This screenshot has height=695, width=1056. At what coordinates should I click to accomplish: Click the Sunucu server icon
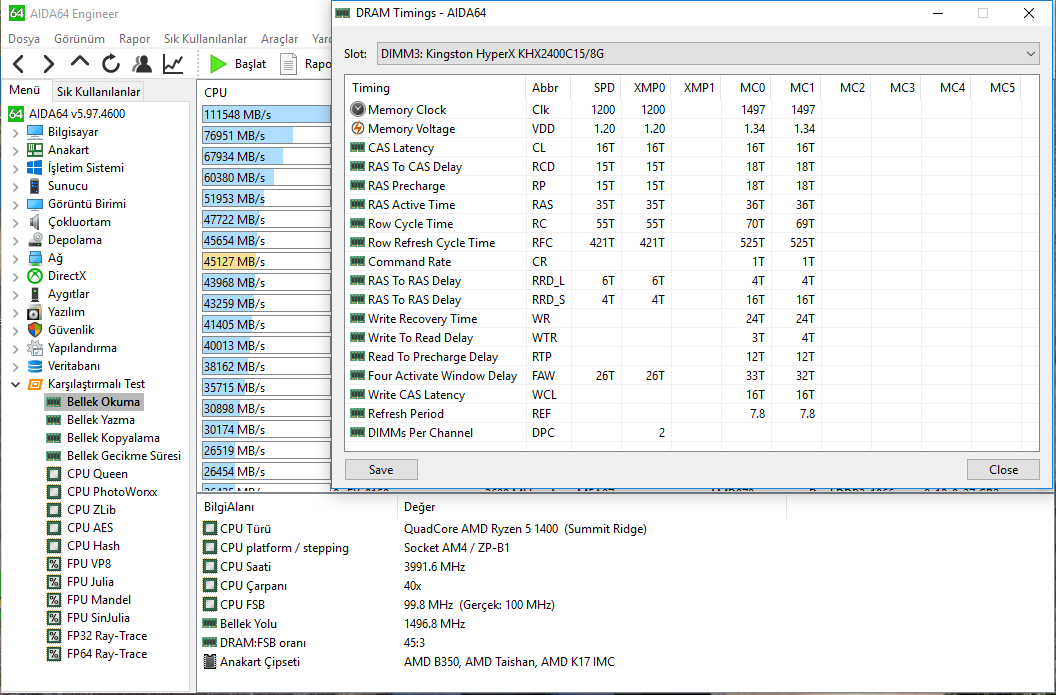click(35, 186)
